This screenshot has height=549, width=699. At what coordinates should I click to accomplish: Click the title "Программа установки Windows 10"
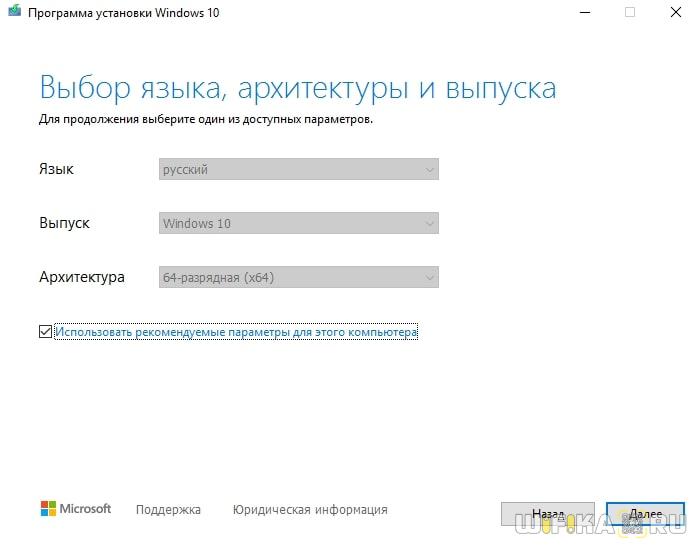coord(123,13)
